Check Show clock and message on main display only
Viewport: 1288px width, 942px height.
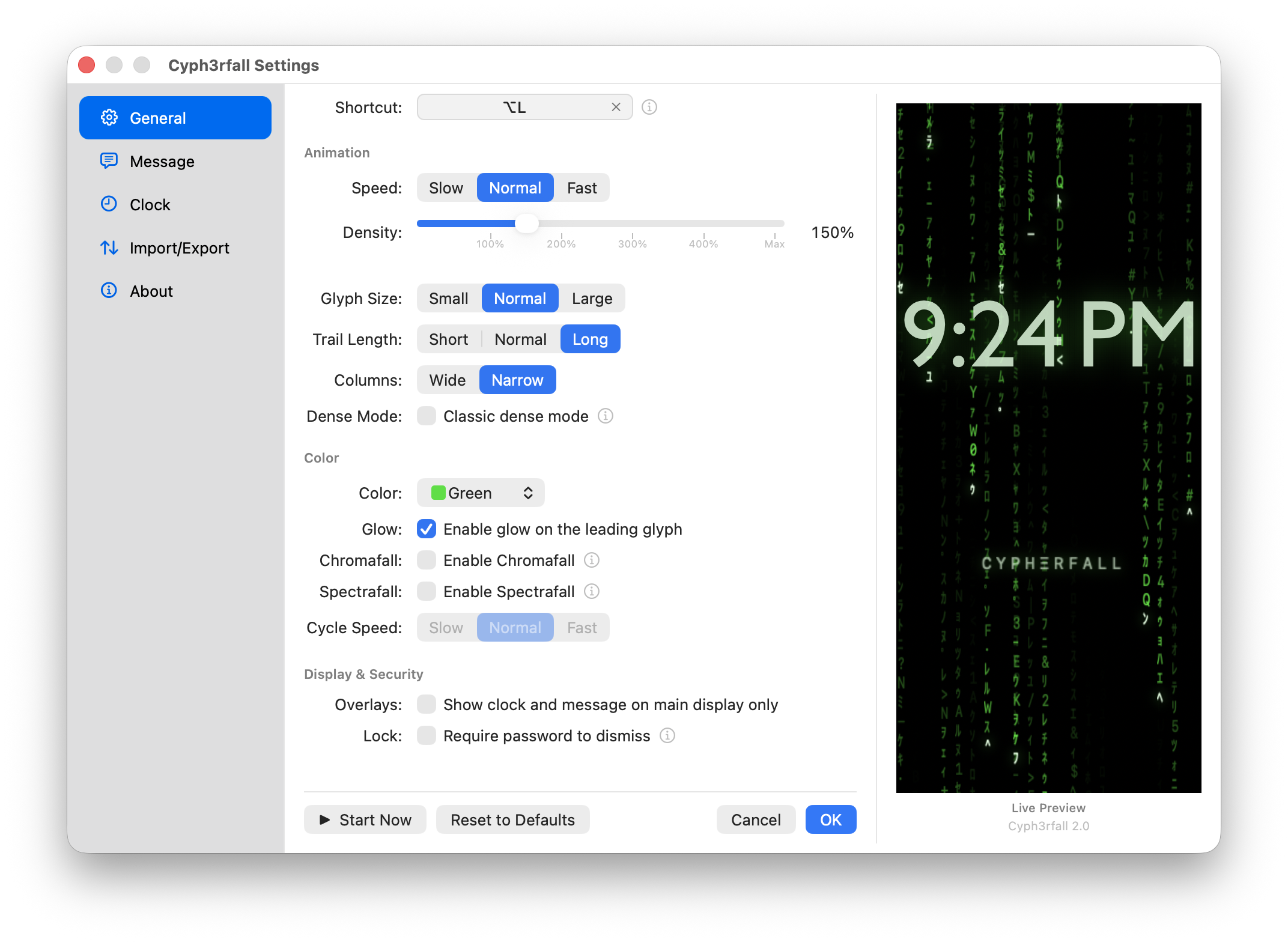[x=427, y=704]
